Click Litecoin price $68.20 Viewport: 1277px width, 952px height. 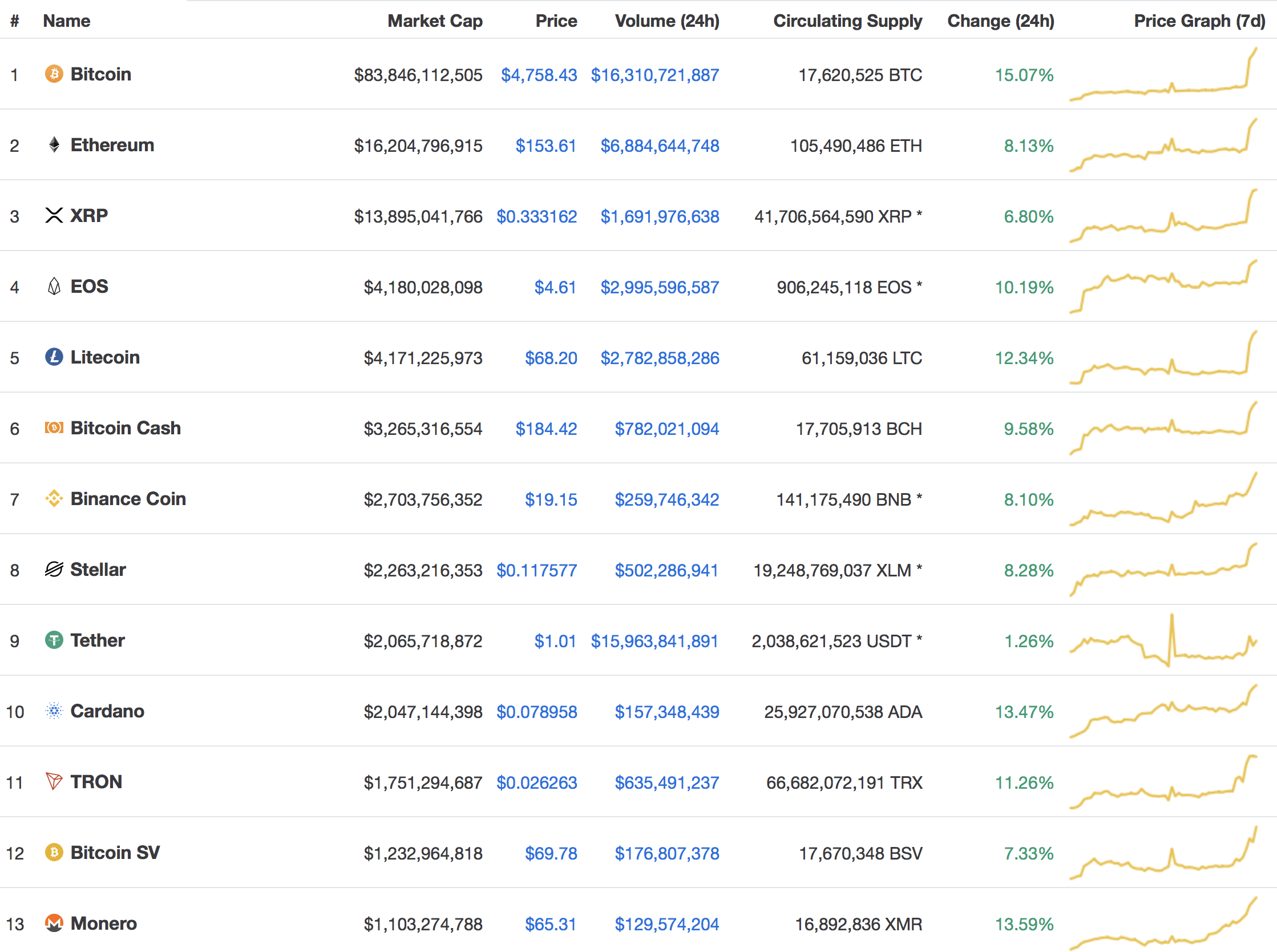(551, 358)
